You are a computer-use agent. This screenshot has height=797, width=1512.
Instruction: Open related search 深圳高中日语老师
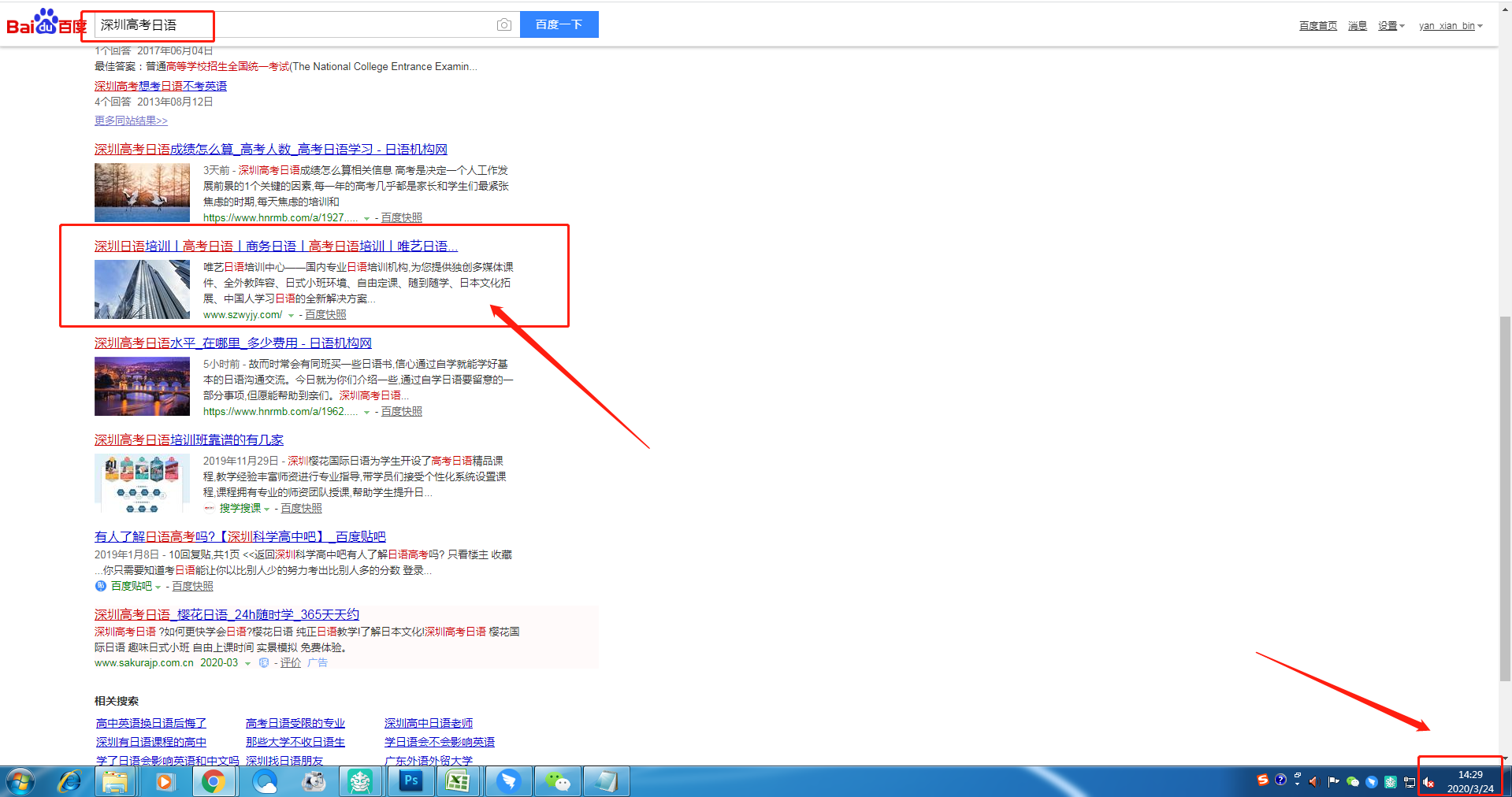click(429, 723)
